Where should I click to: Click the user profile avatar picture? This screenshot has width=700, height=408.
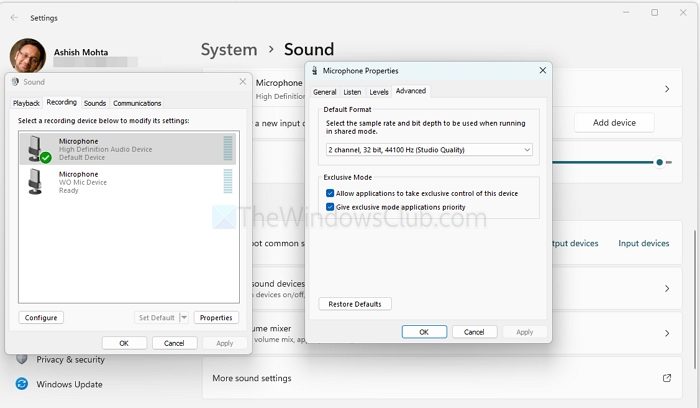[29, 57]
